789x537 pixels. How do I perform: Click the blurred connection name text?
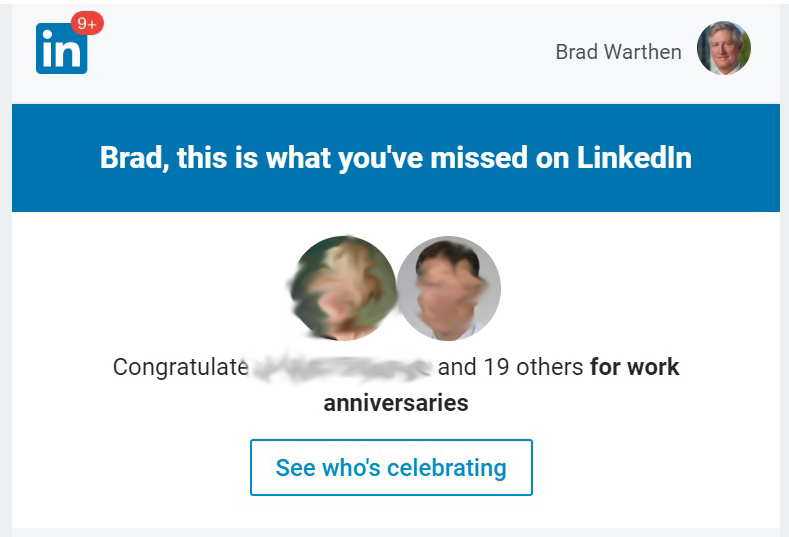point(341,368)
